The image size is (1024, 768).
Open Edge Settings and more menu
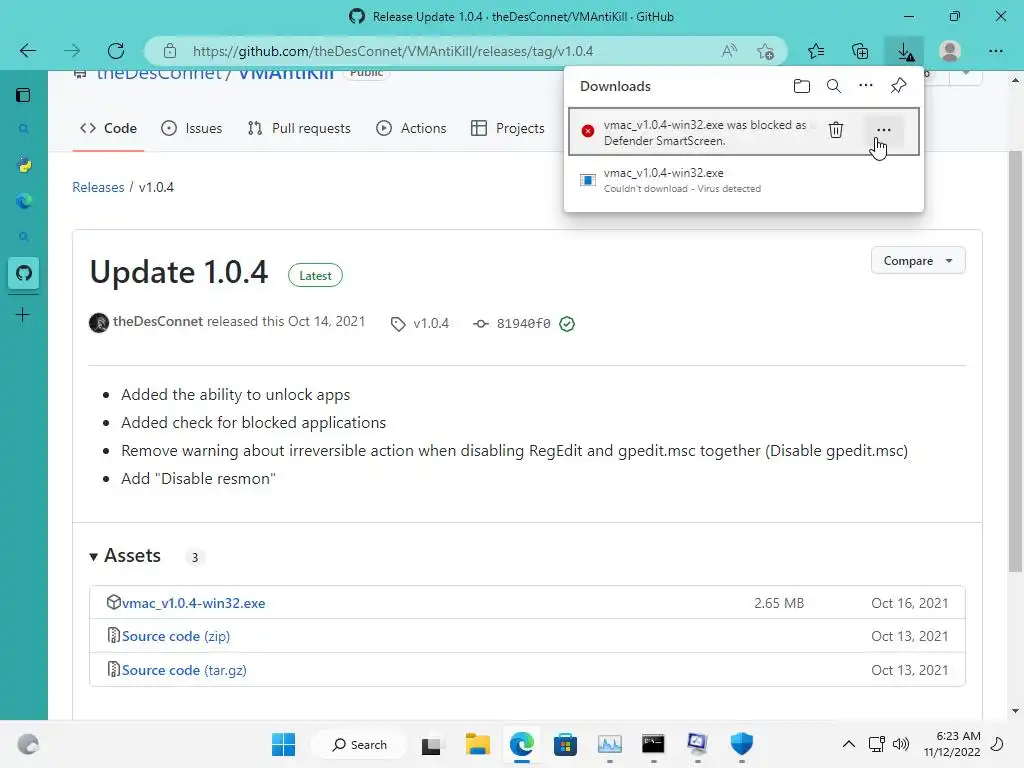point(995,51)
